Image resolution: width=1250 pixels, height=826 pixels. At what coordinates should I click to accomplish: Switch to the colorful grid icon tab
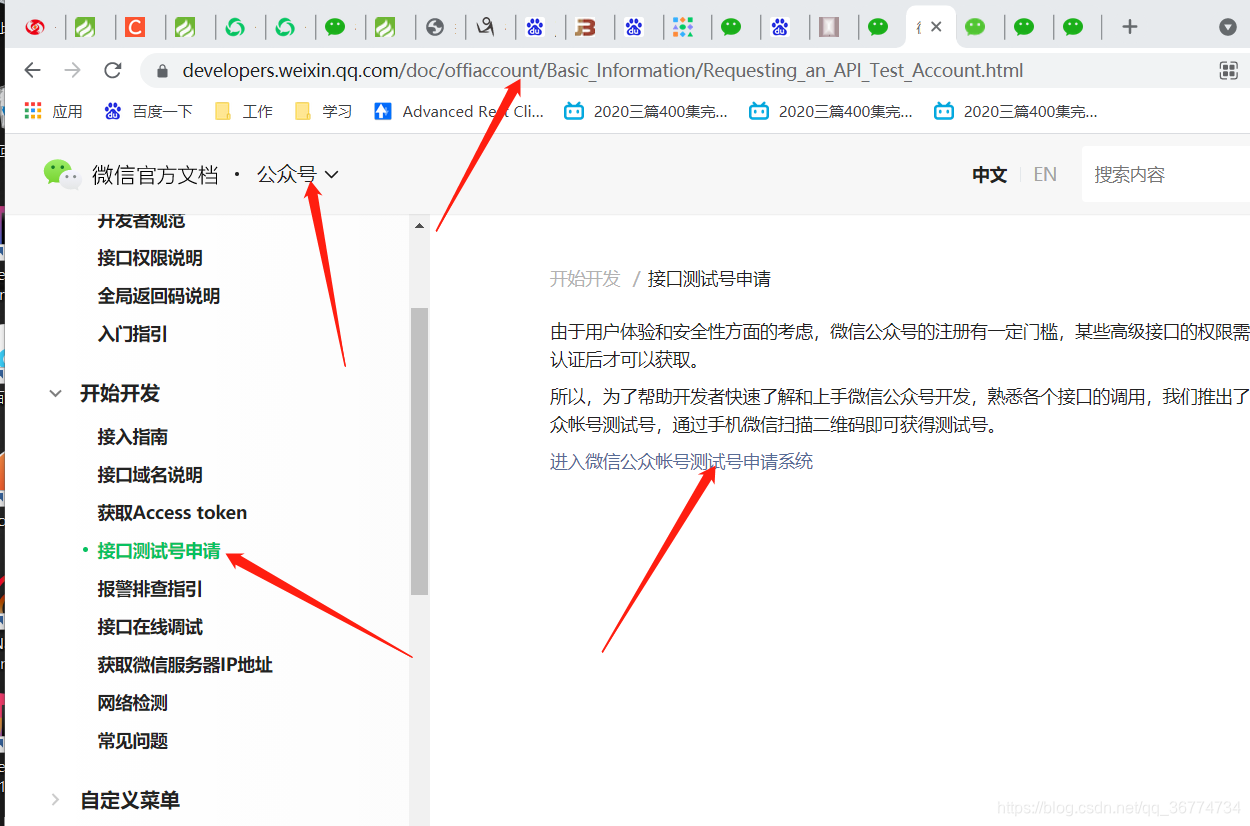point(682,27)
